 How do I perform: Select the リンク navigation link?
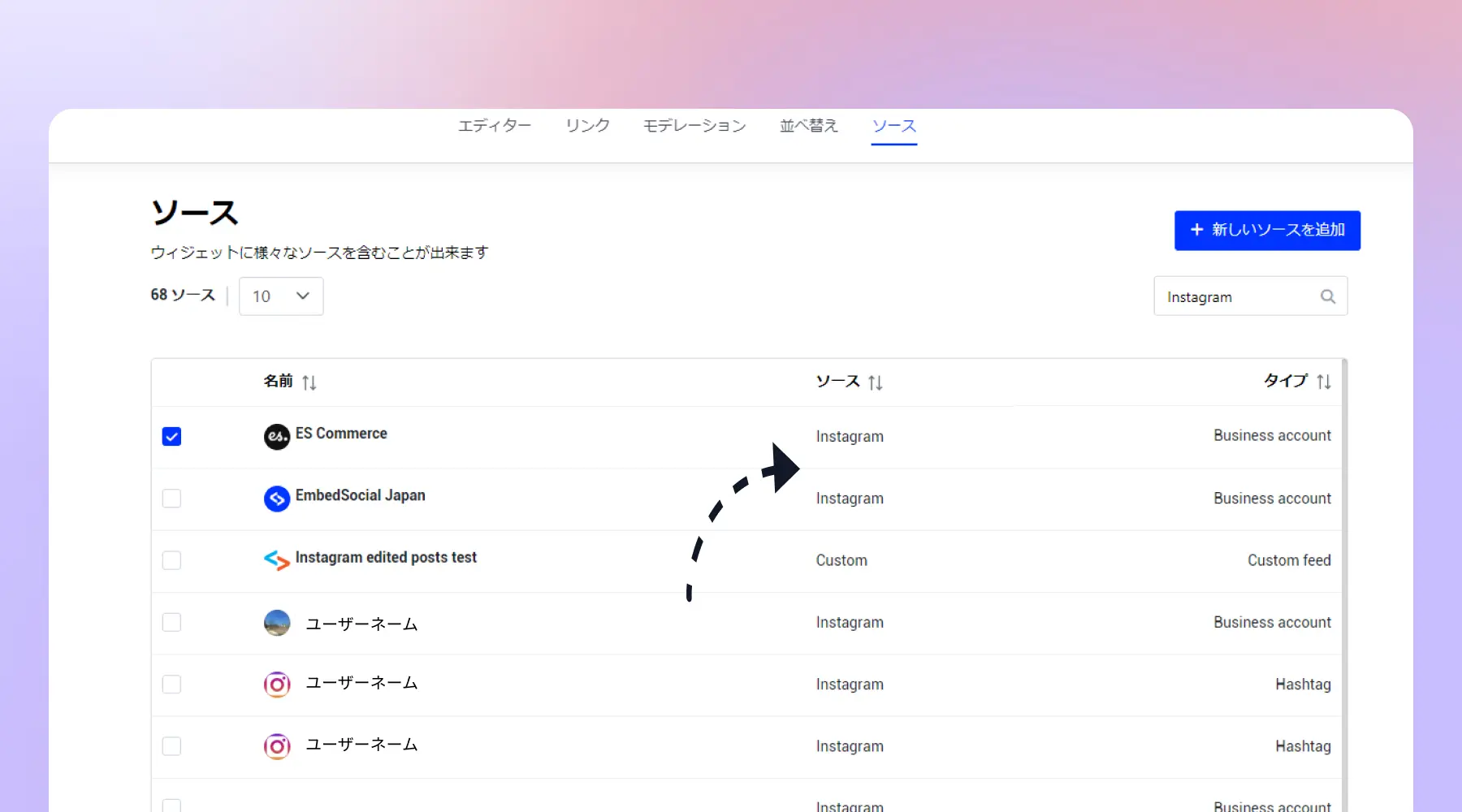pos(586,126)
